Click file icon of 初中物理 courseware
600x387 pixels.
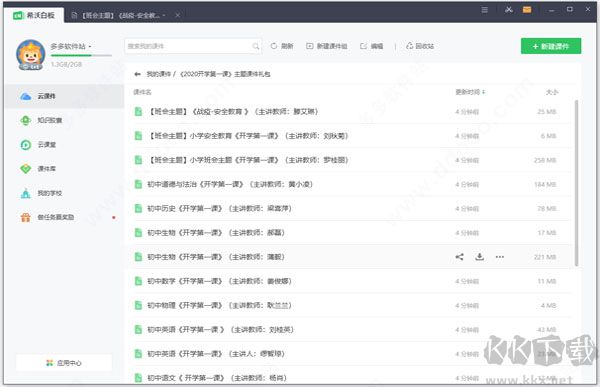[139, 305]
